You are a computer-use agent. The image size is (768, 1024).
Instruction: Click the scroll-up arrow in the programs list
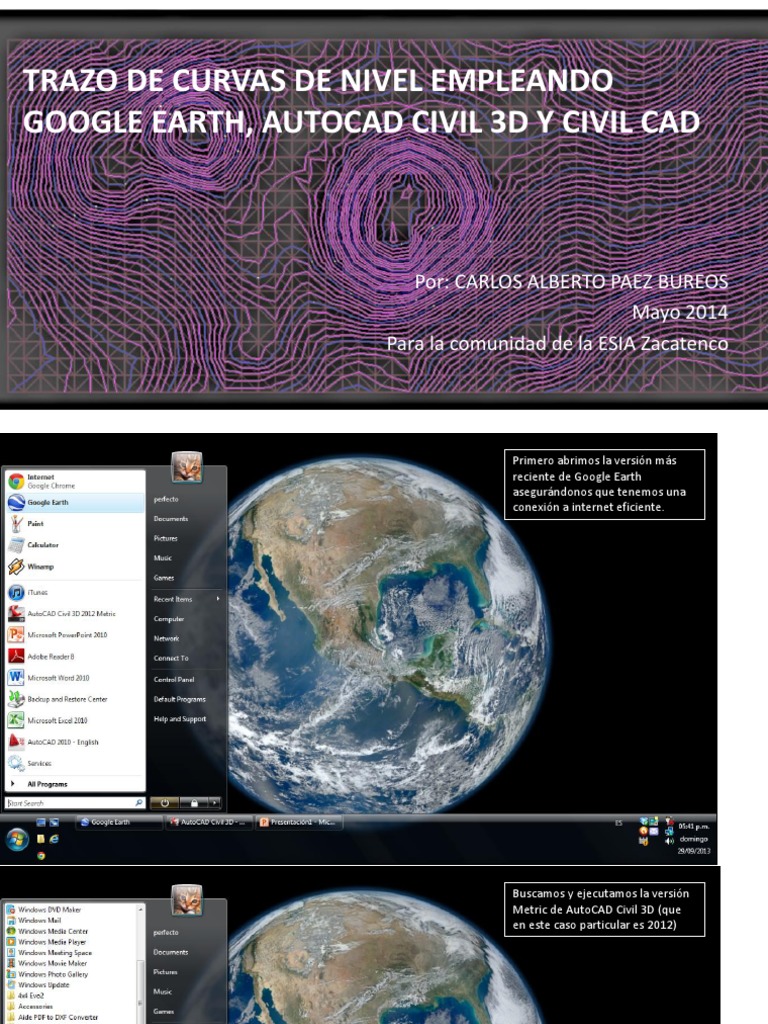[x=140, y=909]
